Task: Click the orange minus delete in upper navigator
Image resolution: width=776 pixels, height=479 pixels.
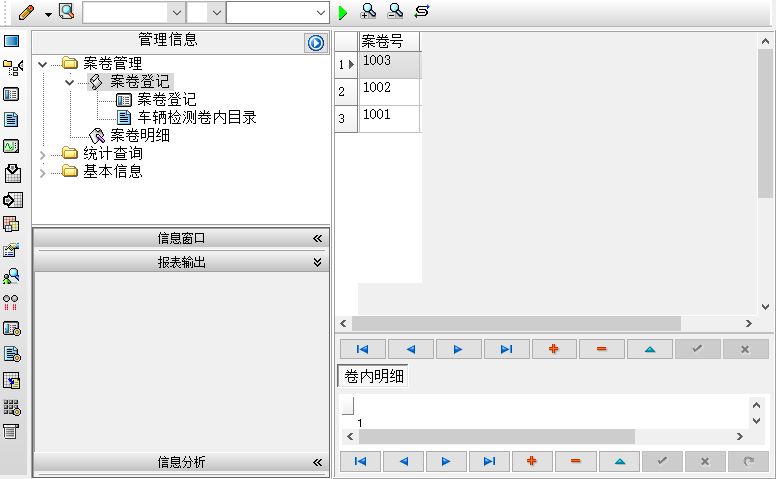Action: [x=602, y=349]
